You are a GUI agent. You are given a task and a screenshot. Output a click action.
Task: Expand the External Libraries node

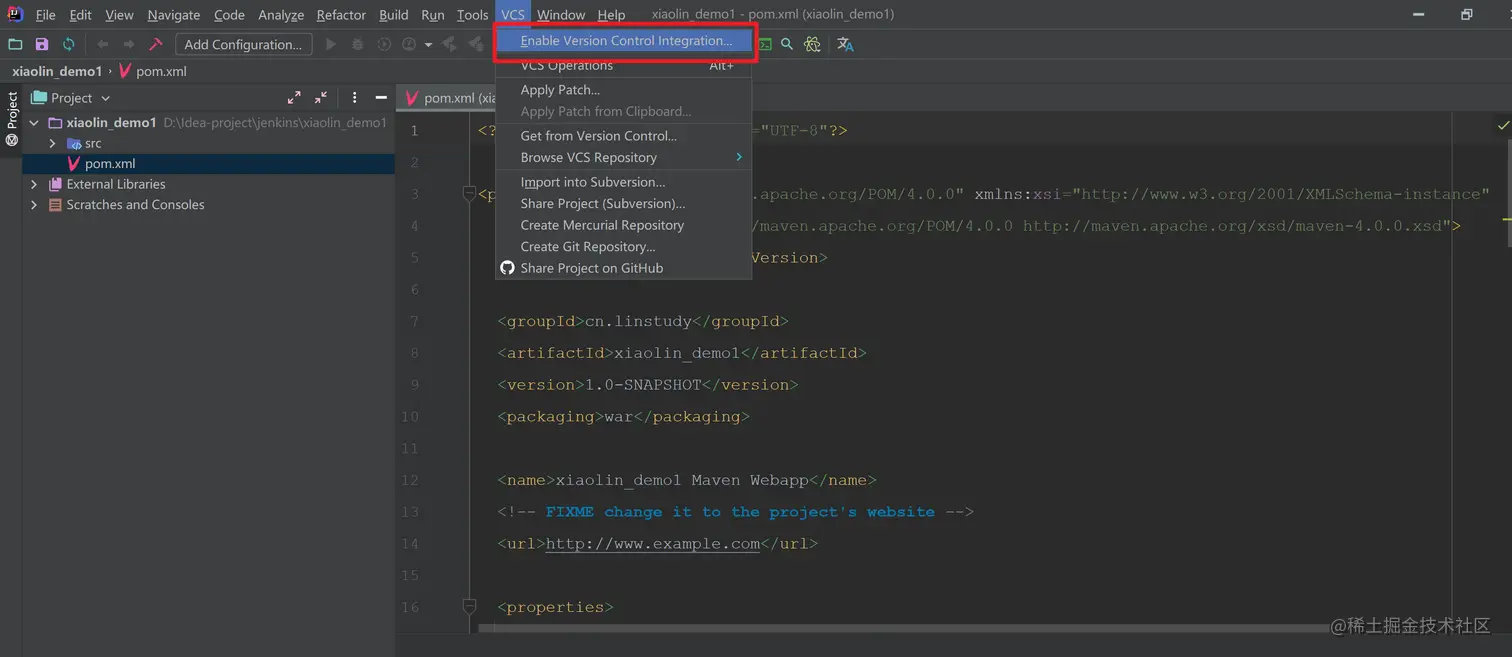[x=34, y=184]
